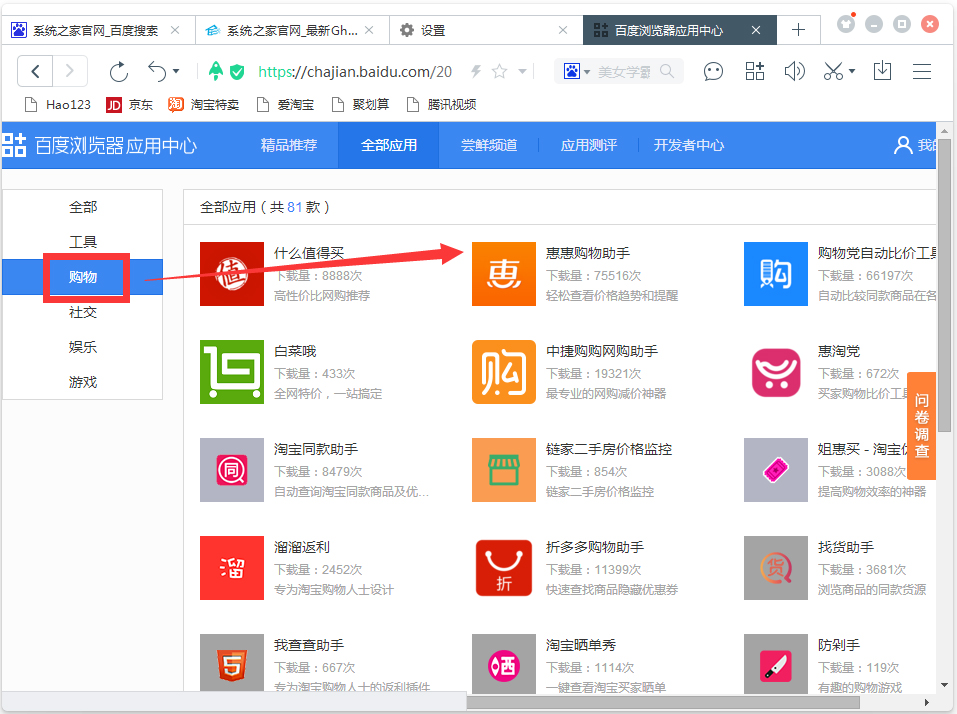The image size is (957, 714).
Task: Select the 购物 category in sidebar
Action: coord(83,277)
